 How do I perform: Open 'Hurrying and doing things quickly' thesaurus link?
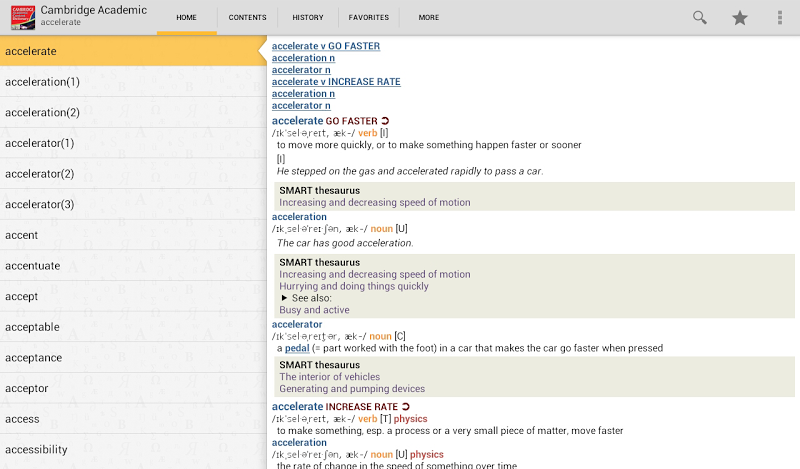[354, 286]
